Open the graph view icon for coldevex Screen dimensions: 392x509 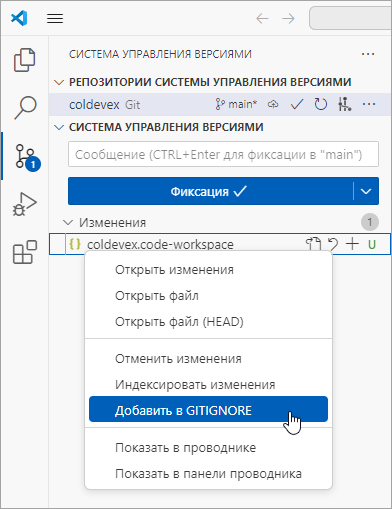[x=344, y=105]
